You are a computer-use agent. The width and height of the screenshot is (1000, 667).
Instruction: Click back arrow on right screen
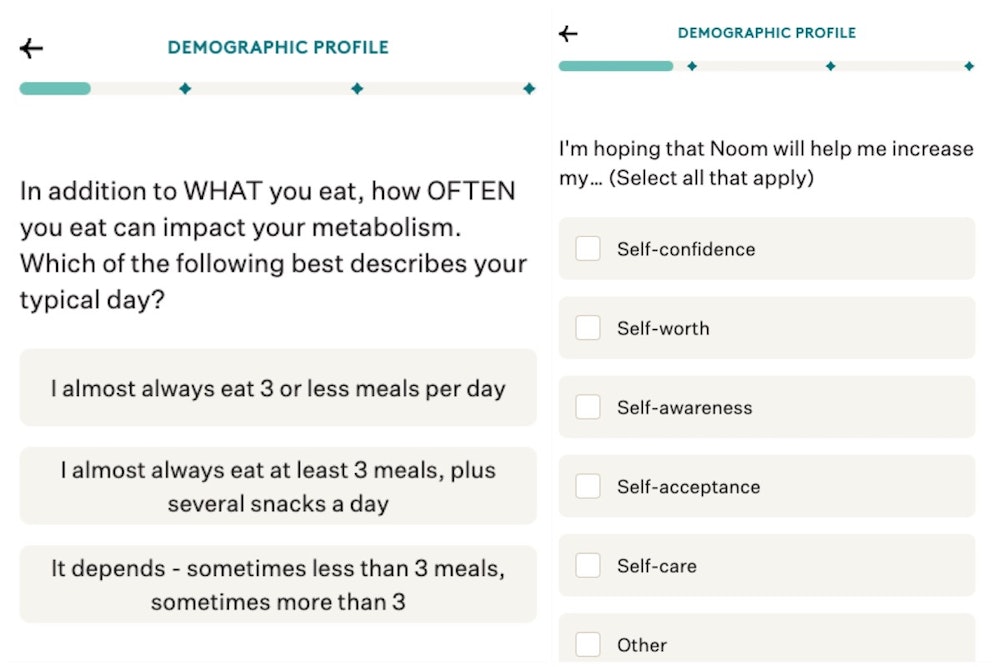coord(568,34)
